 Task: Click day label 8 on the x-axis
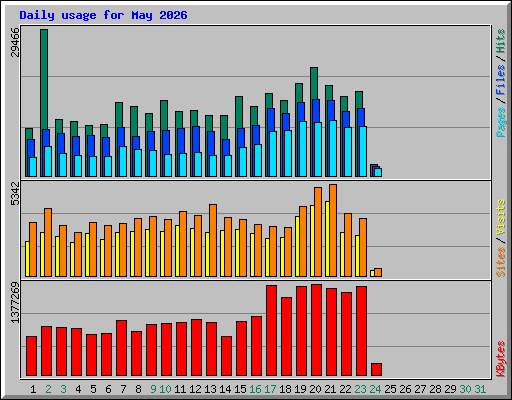point(138,389)
